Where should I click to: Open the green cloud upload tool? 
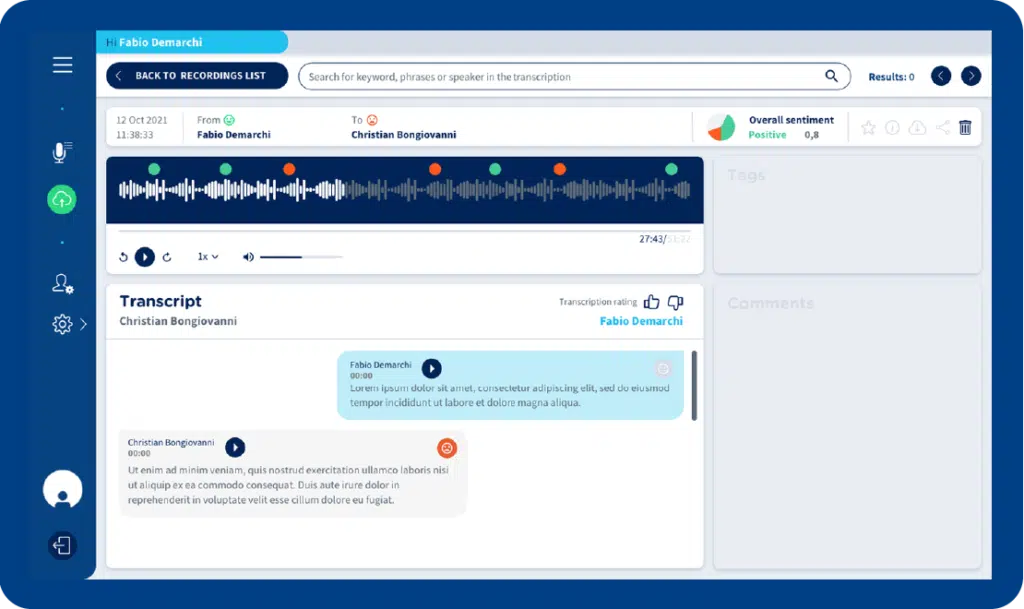(61, 199)
